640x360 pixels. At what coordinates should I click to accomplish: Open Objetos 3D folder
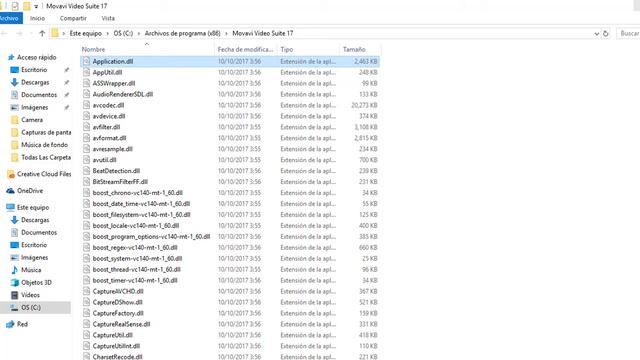(36, 282)
